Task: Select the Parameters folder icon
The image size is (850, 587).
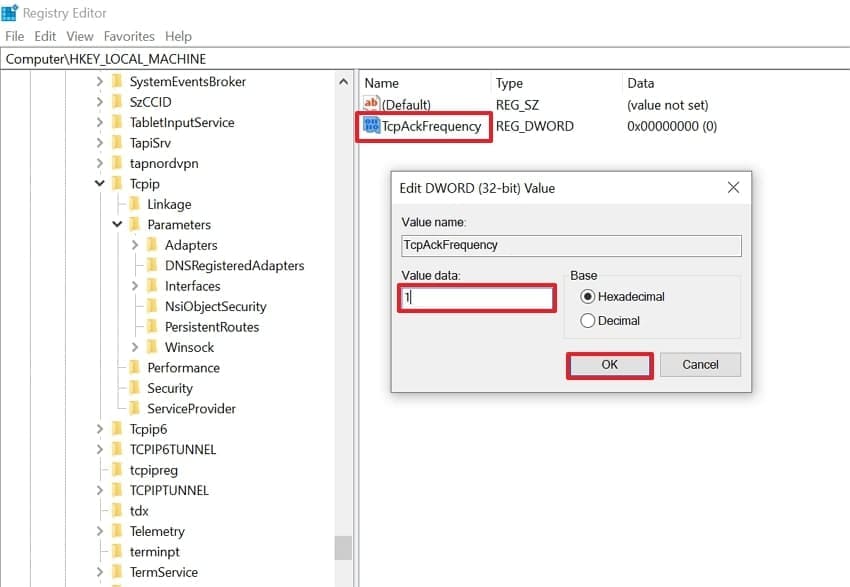Action: pyautogui.click(x=134, y=224)
